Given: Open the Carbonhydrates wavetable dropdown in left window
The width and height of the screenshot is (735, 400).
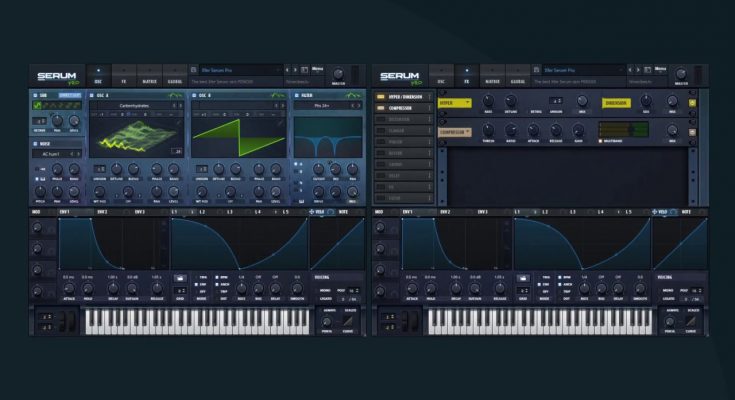Looking at the screenshot, I should point(134,106).
